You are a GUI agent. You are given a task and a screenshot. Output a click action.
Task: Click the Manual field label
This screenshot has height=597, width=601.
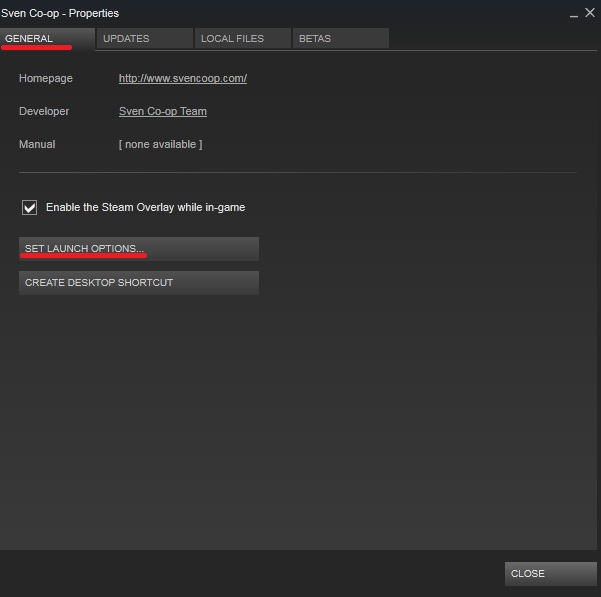(x=37, y=144)
